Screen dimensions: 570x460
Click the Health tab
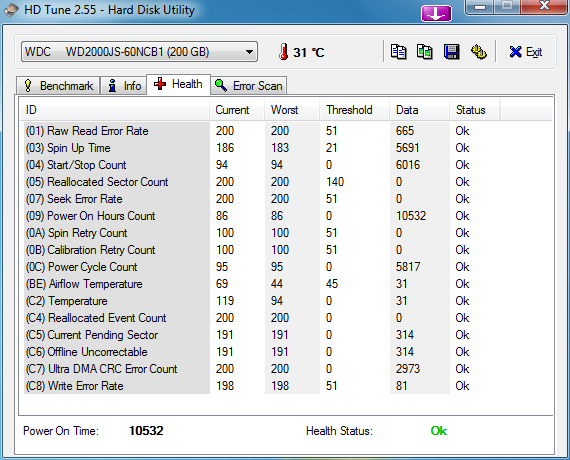(x=178, y=84)
